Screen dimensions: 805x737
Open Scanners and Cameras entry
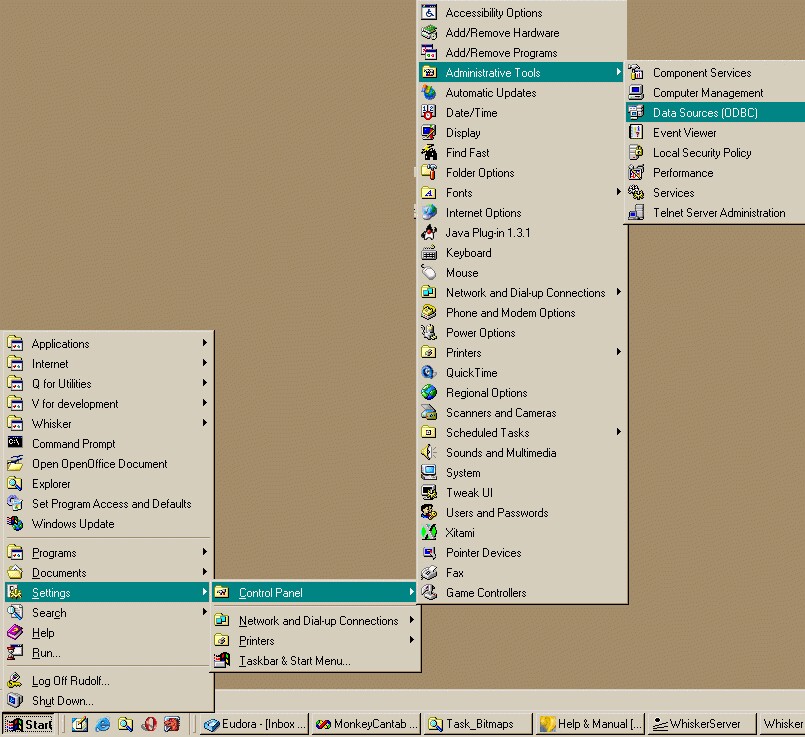coord(522,413)
